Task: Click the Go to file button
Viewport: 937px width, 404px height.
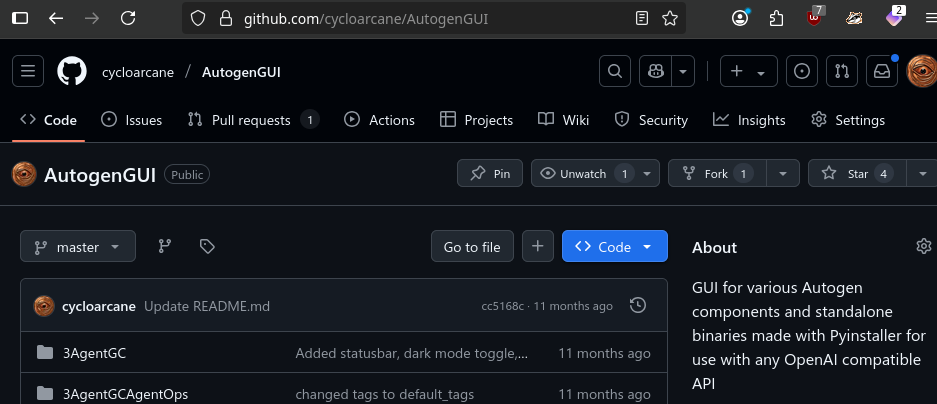Action: [472, 246]
